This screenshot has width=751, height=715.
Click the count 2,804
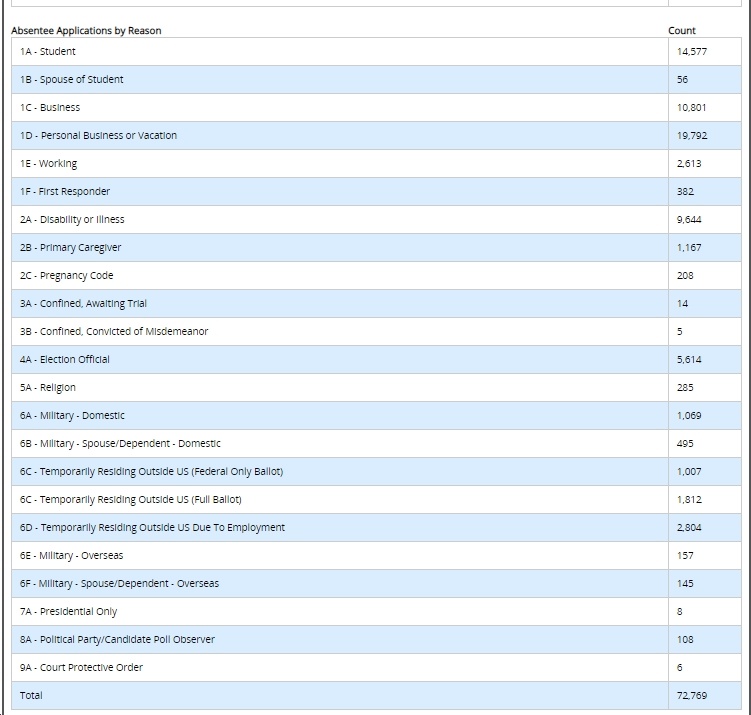tap(689, 528)
